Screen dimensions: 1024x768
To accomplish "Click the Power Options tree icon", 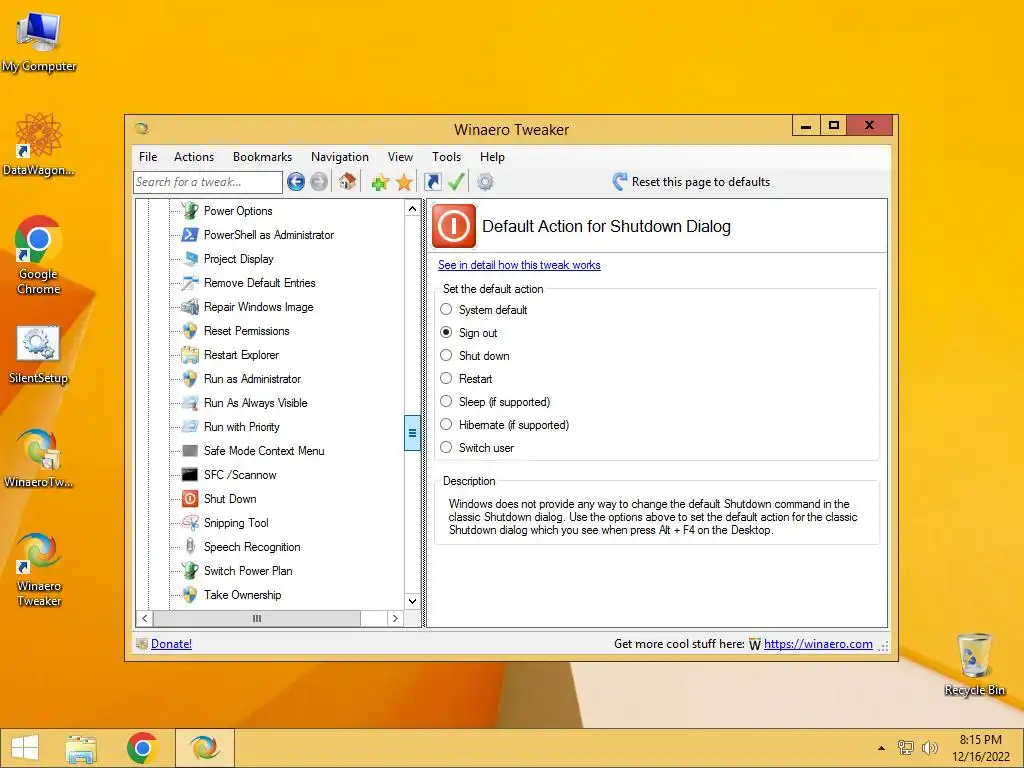I will click(x=190, y=210).
